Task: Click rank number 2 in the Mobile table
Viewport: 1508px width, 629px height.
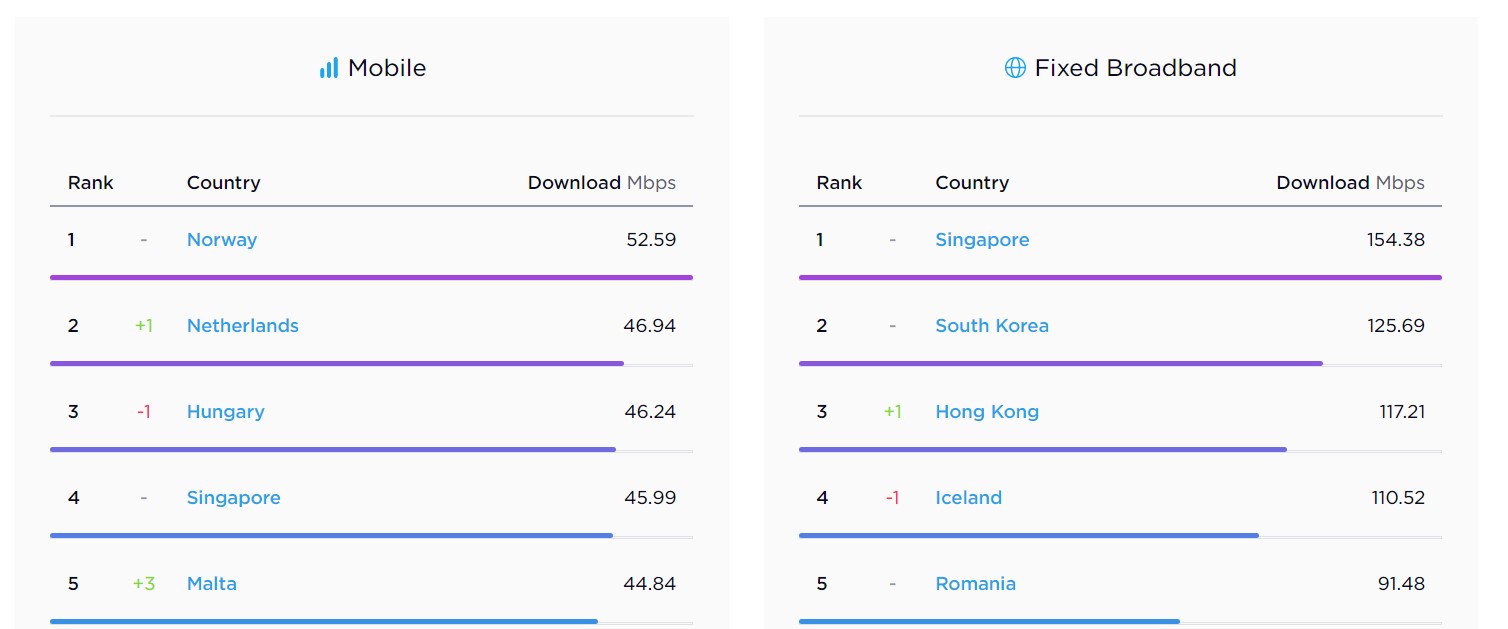Action: (x=73, y=326)
